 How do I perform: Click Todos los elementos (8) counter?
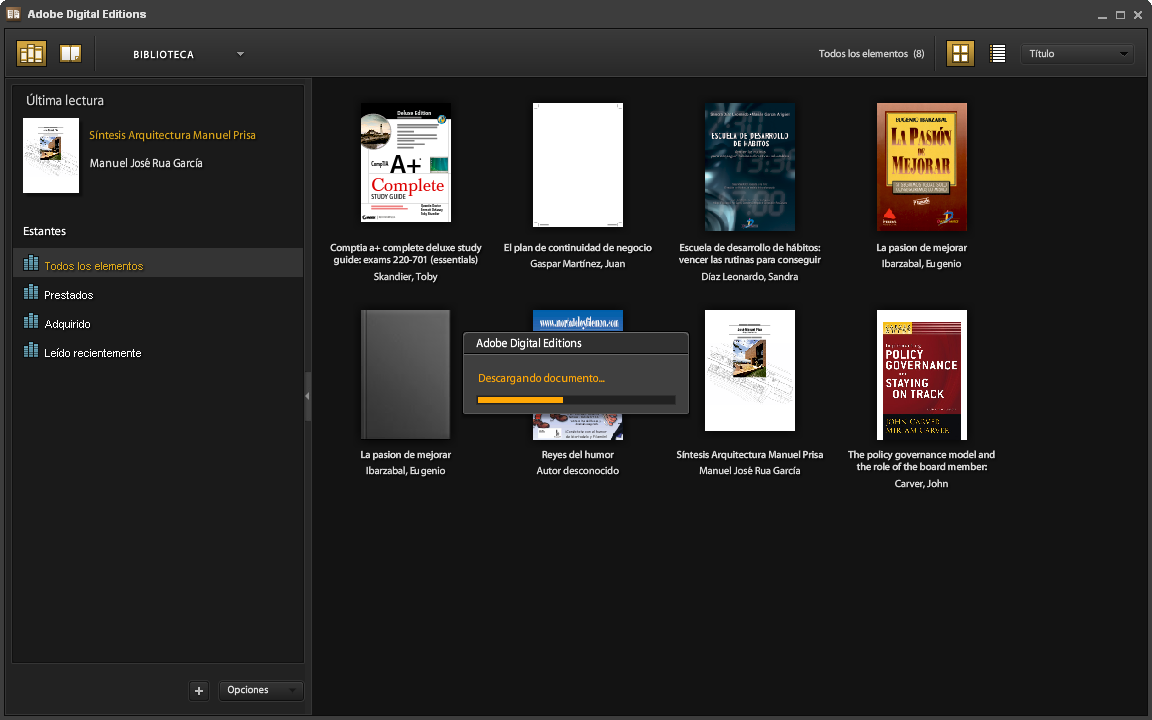[x=871, y=54]
